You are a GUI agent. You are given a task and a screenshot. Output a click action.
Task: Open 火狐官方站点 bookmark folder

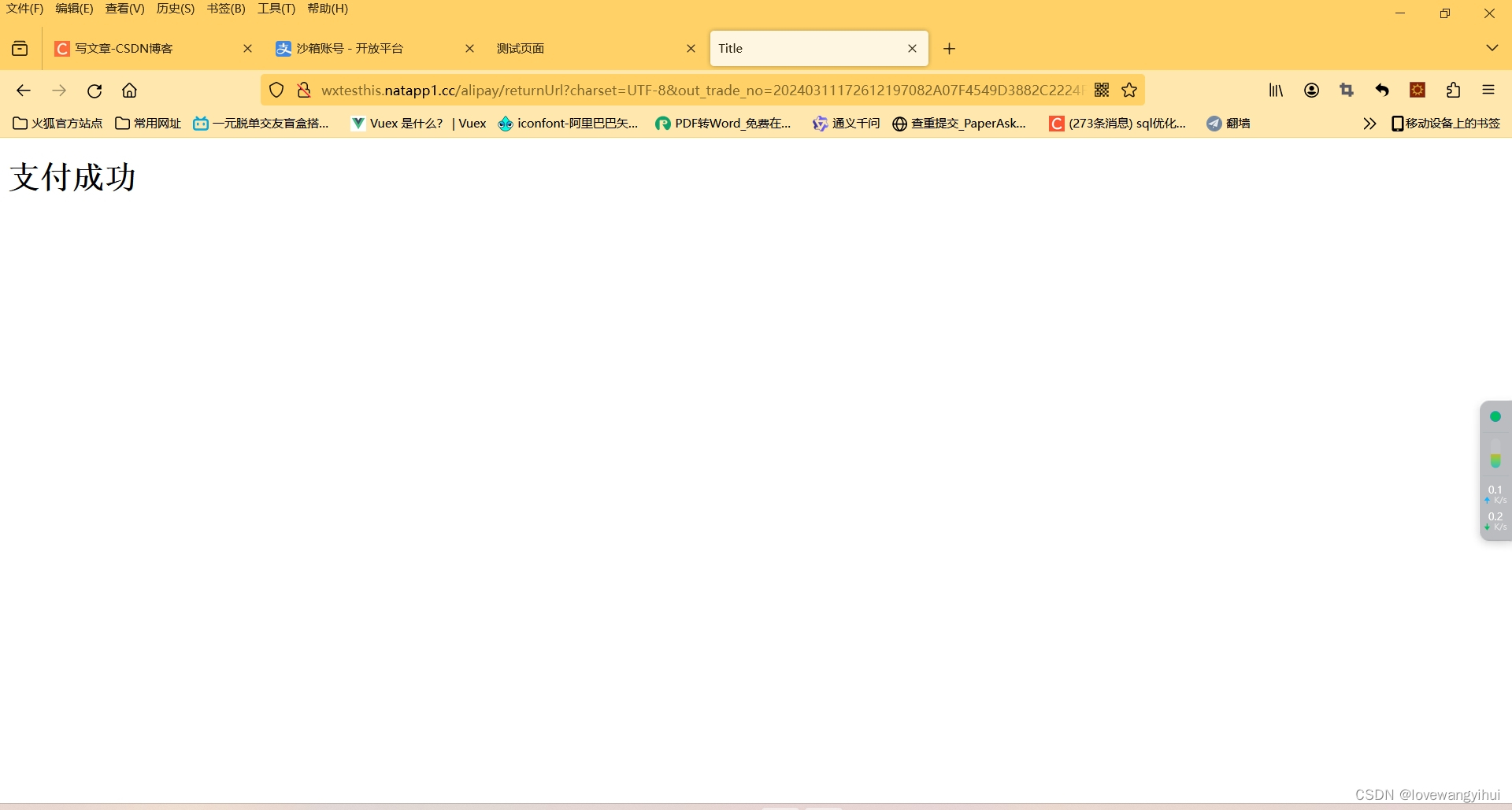58,124
